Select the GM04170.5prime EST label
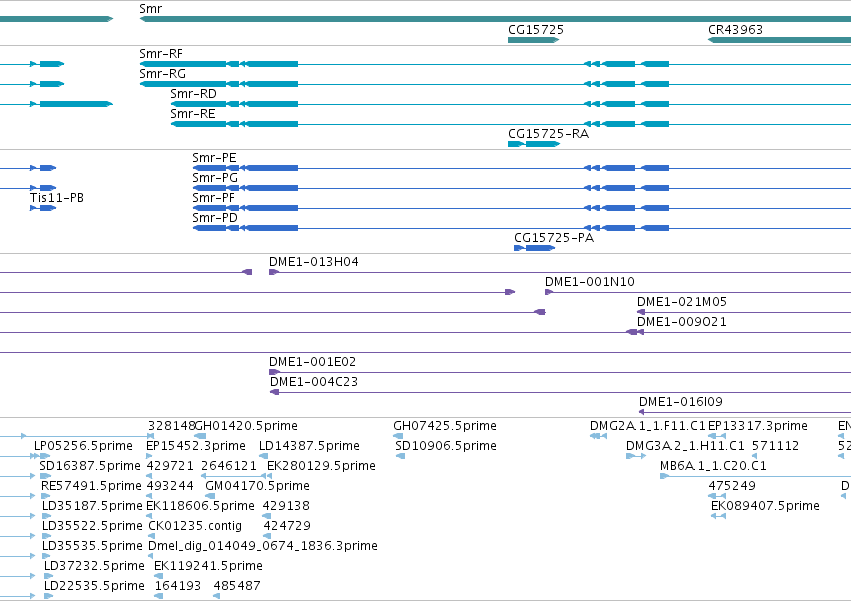The height and width of the screenshot is (601, 851). pyautogui.click(x=257, y=486)
